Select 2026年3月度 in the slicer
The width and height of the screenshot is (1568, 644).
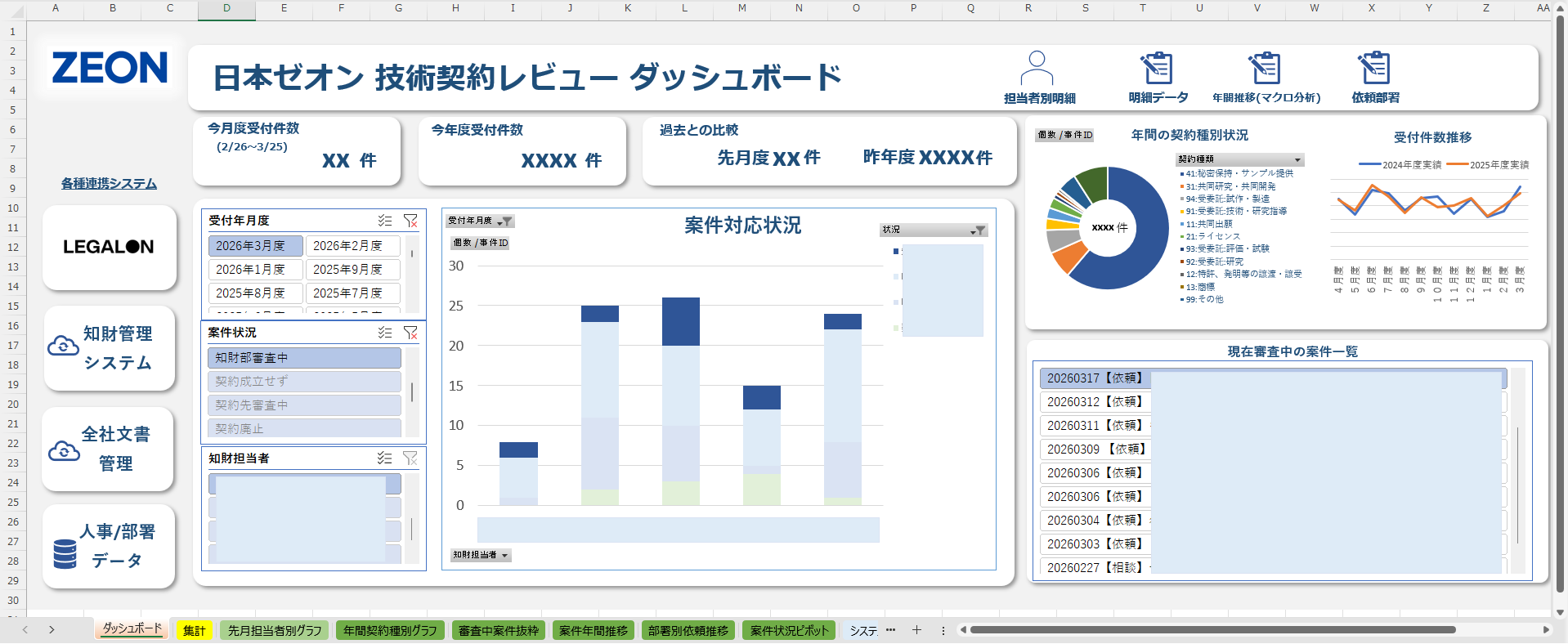[255, 246]
